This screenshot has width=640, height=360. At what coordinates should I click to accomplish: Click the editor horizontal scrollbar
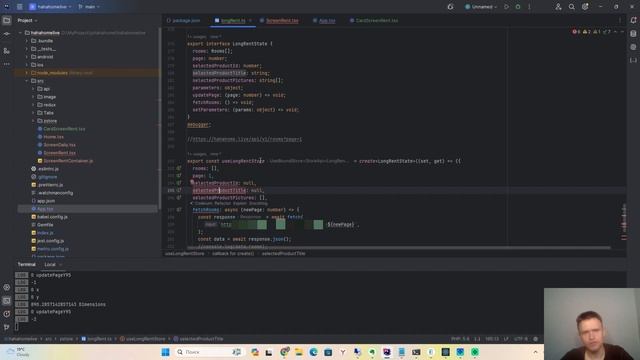pos(398,248)
